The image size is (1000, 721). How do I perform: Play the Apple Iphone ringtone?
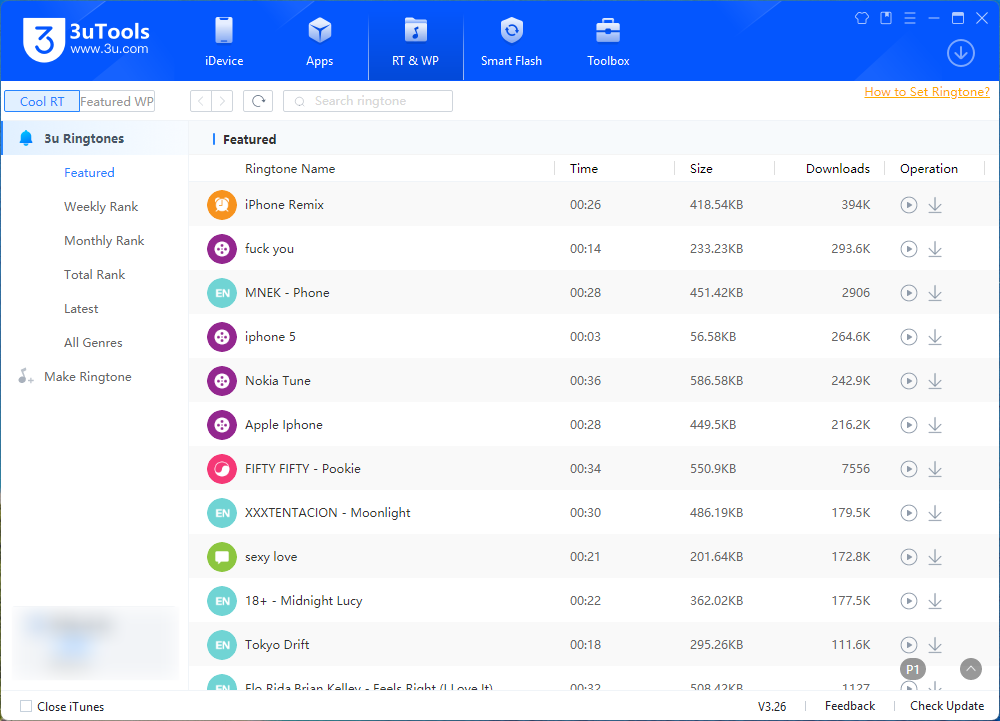click(909, 425)
